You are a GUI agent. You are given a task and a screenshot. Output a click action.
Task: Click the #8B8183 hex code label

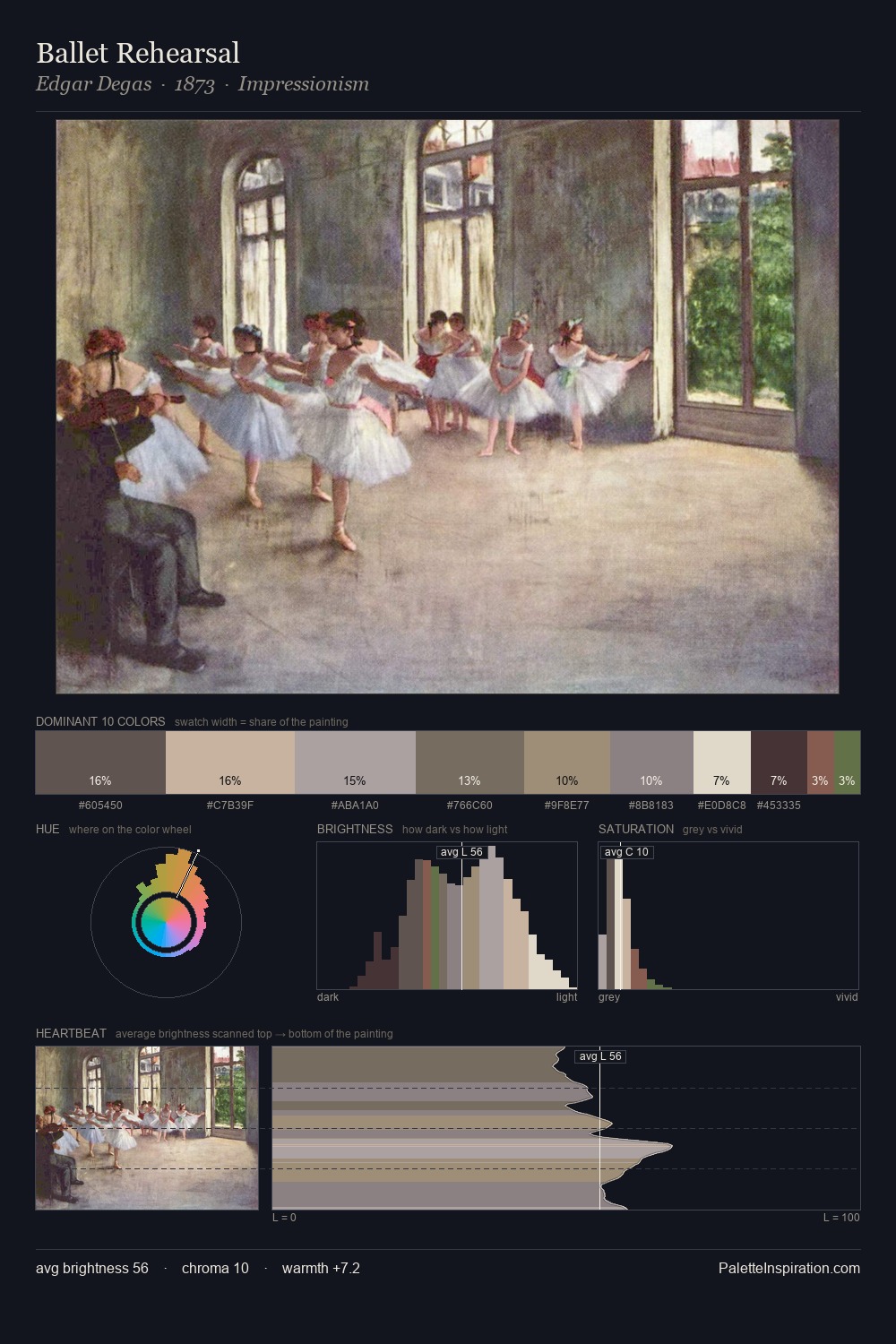click(x=651, y=806)
